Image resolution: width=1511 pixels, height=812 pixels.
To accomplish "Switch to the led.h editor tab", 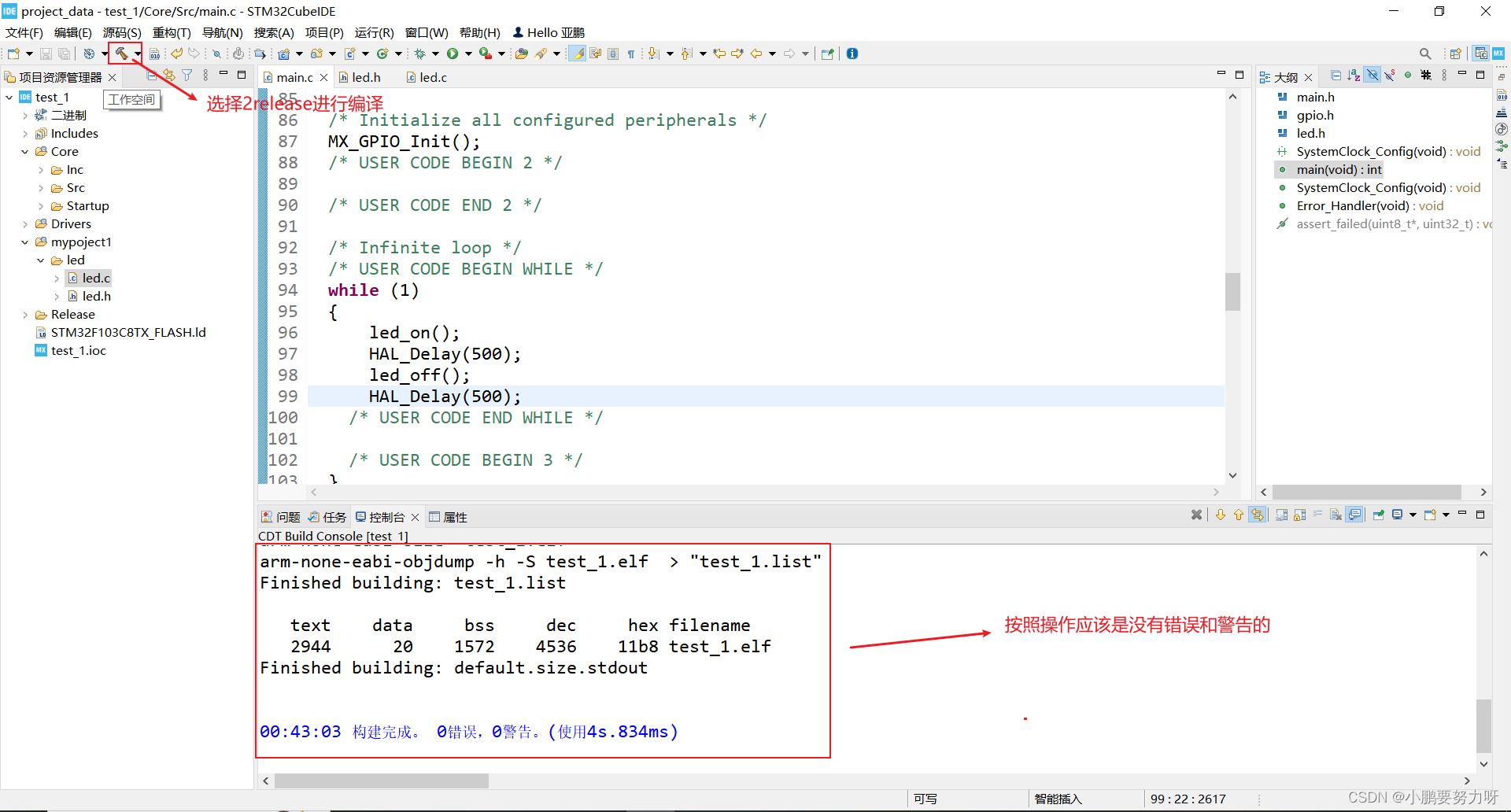I will click(360, 77).
